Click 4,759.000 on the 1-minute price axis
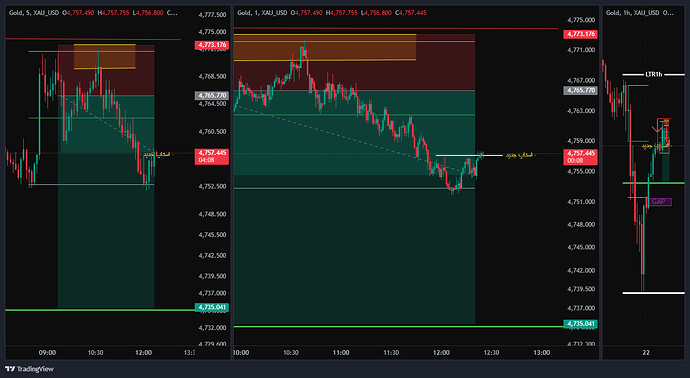 (581, 141)
